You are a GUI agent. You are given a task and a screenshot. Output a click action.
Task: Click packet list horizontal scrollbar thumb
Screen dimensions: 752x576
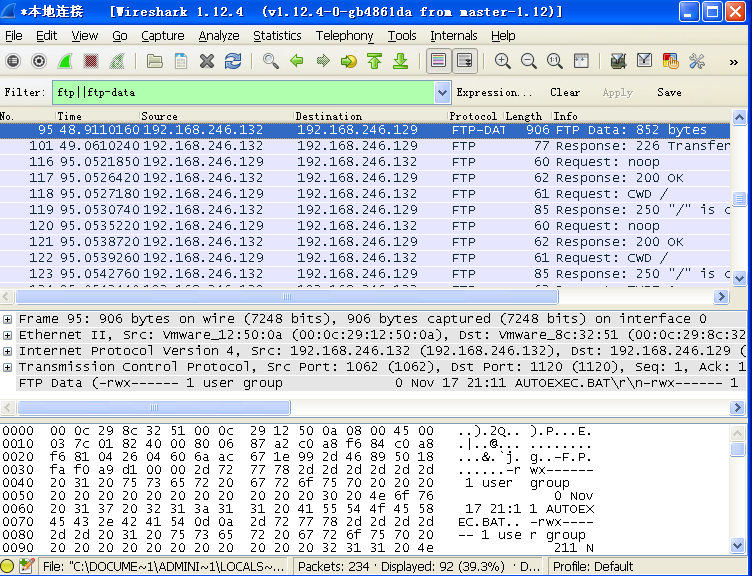[287, 296]
